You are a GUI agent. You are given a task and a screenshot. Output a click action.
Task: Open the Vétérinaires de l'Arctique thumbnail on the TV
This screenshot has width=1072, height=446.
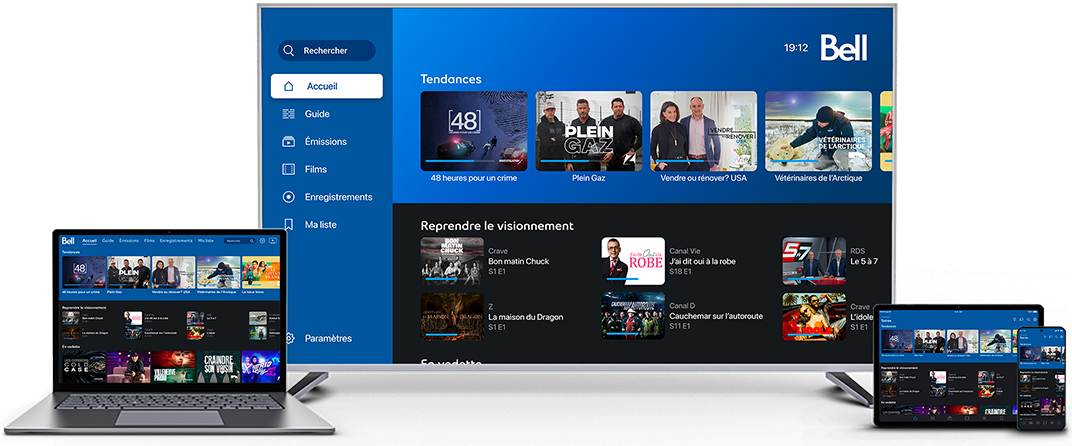[818, 131]
